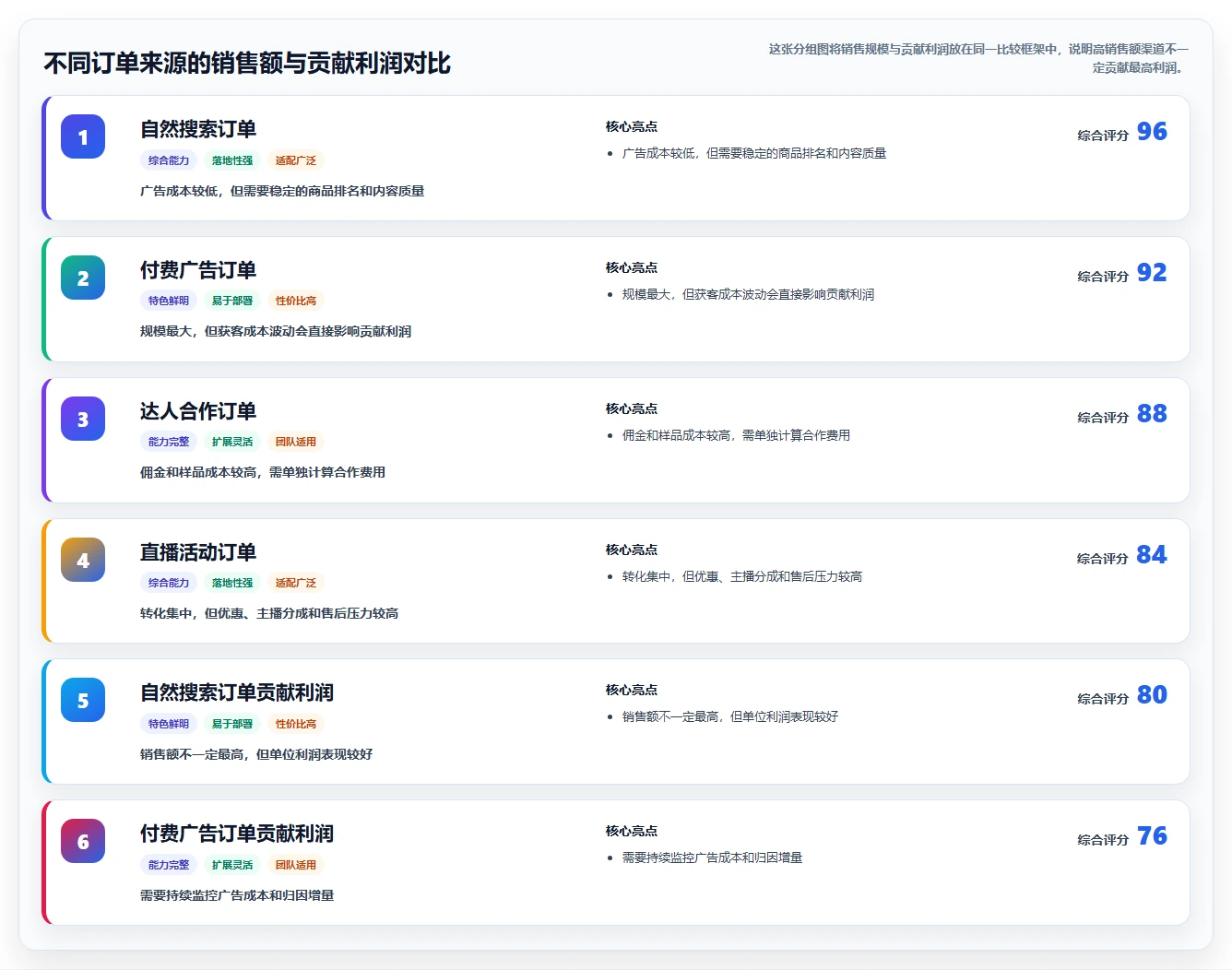Select 综合能力 tag under 直播活动订单
Image resolution: width=1232 pixels, height=970 pixels.
(x=169, y=583)
